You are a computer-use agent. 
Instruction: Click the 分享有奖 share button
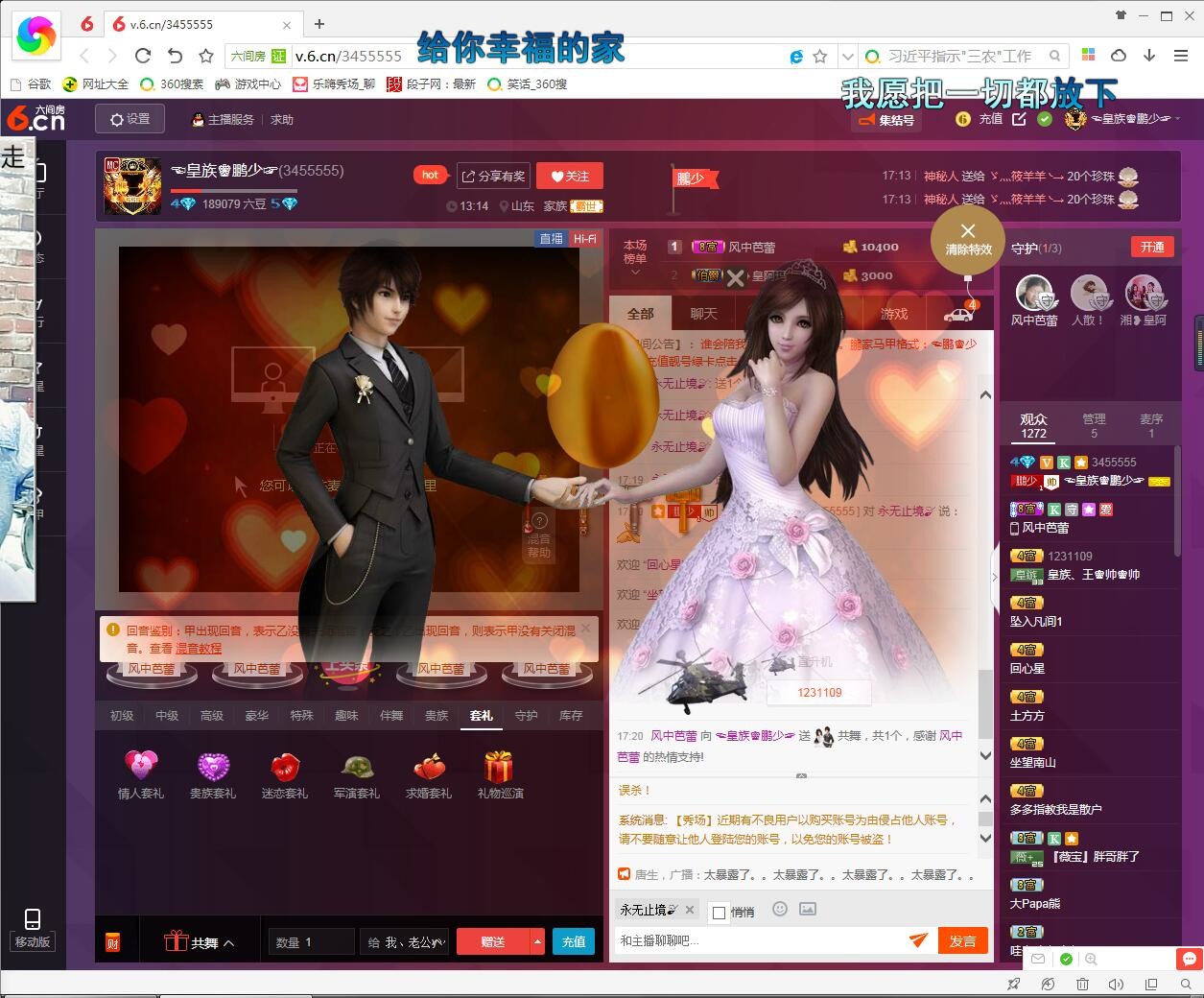click(x=493, y=176)
